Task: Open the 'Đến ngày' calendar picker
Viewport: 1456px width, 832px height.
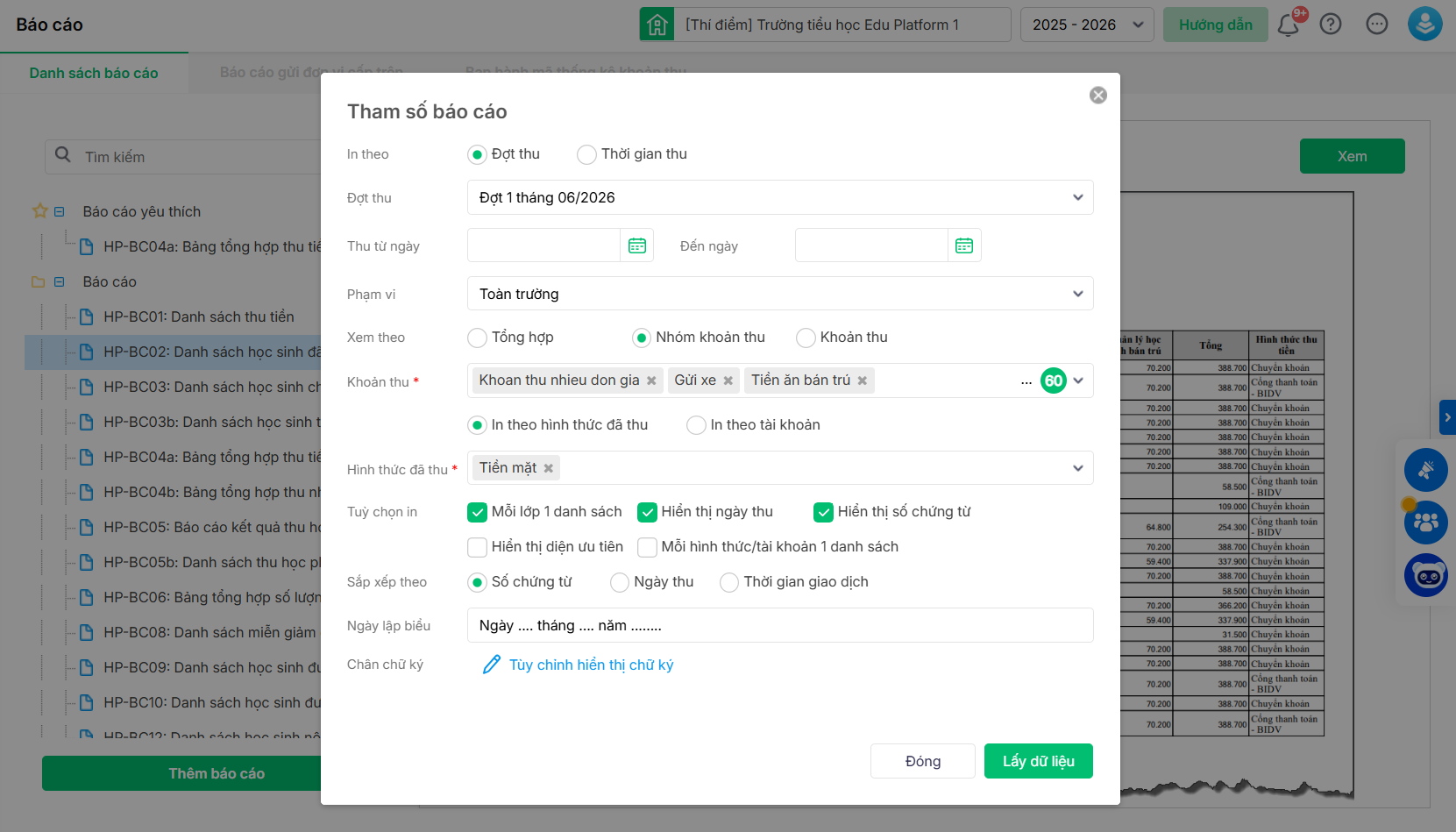Action: [x=963, y=246]
